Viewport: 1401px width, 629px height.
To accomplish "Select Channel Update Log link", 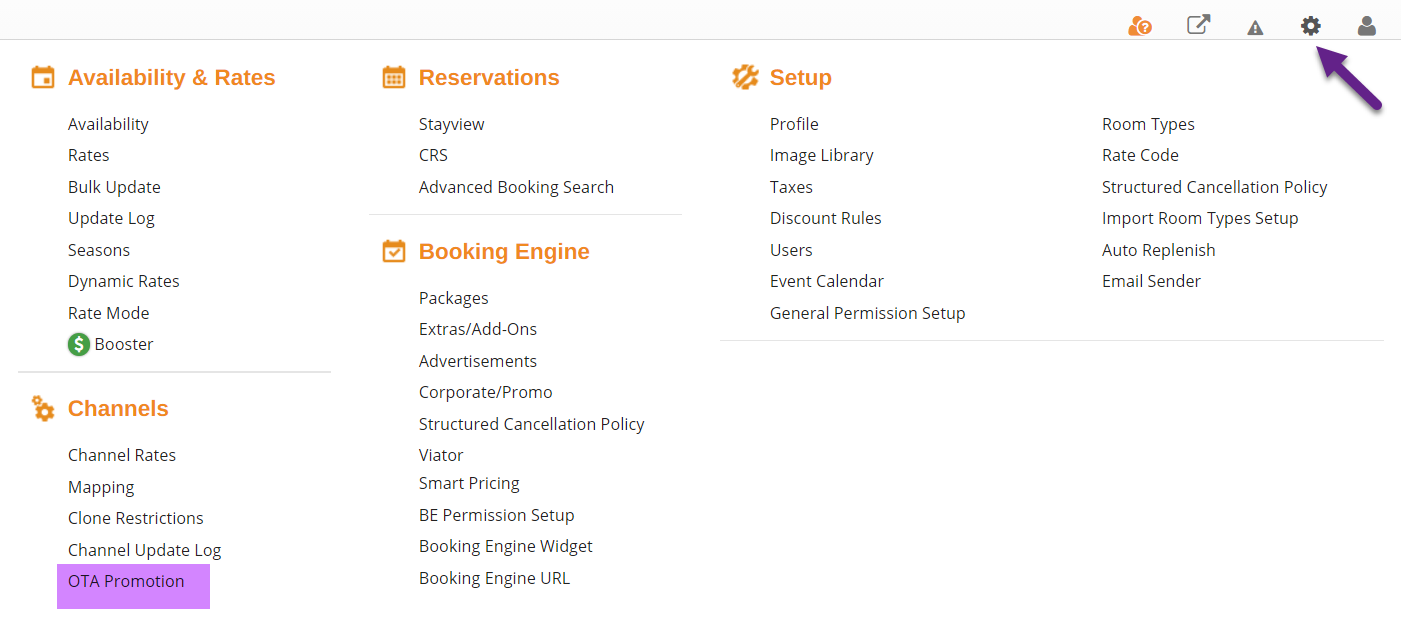I will (x=144, y=550).
